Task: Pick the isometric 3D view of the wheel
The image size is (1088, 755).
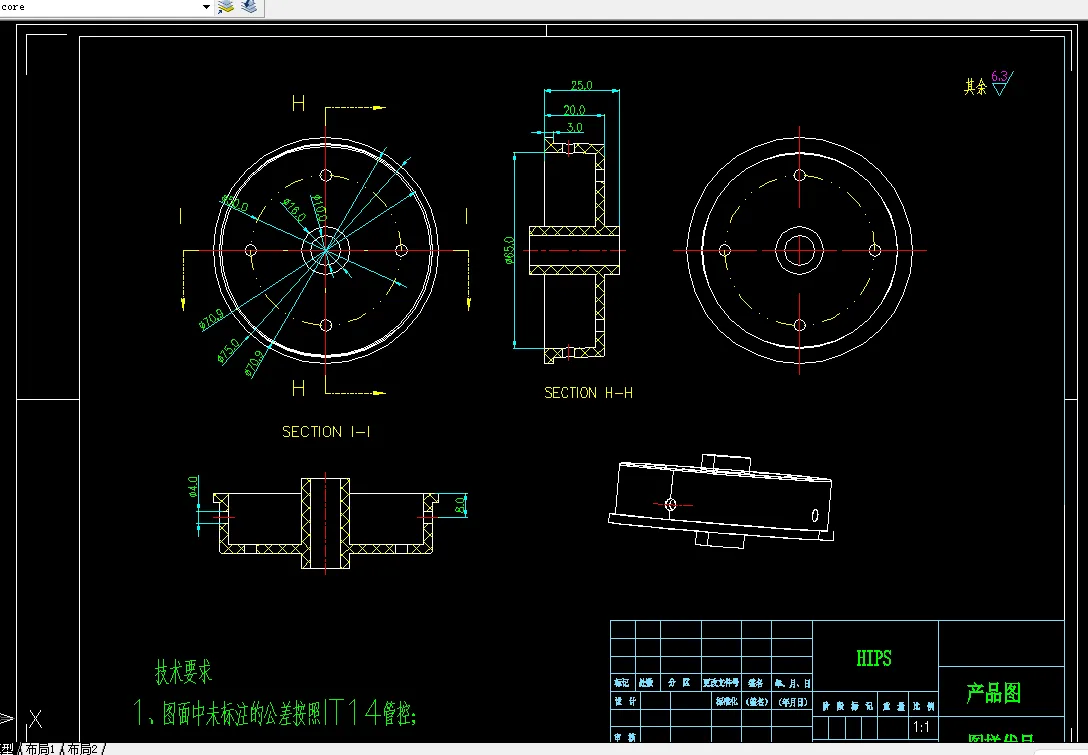Action: pyautogui.click(x=721, y=502)
